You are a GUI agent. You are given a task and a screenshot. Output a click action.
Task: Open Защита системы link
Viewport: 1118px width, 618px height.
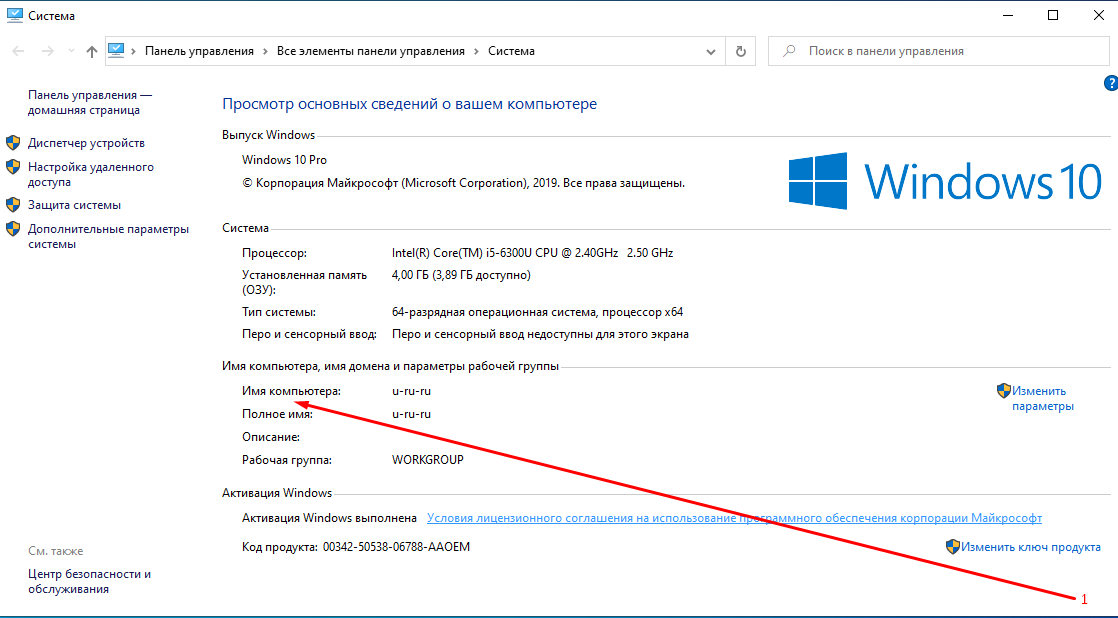(x=74, y=205)
